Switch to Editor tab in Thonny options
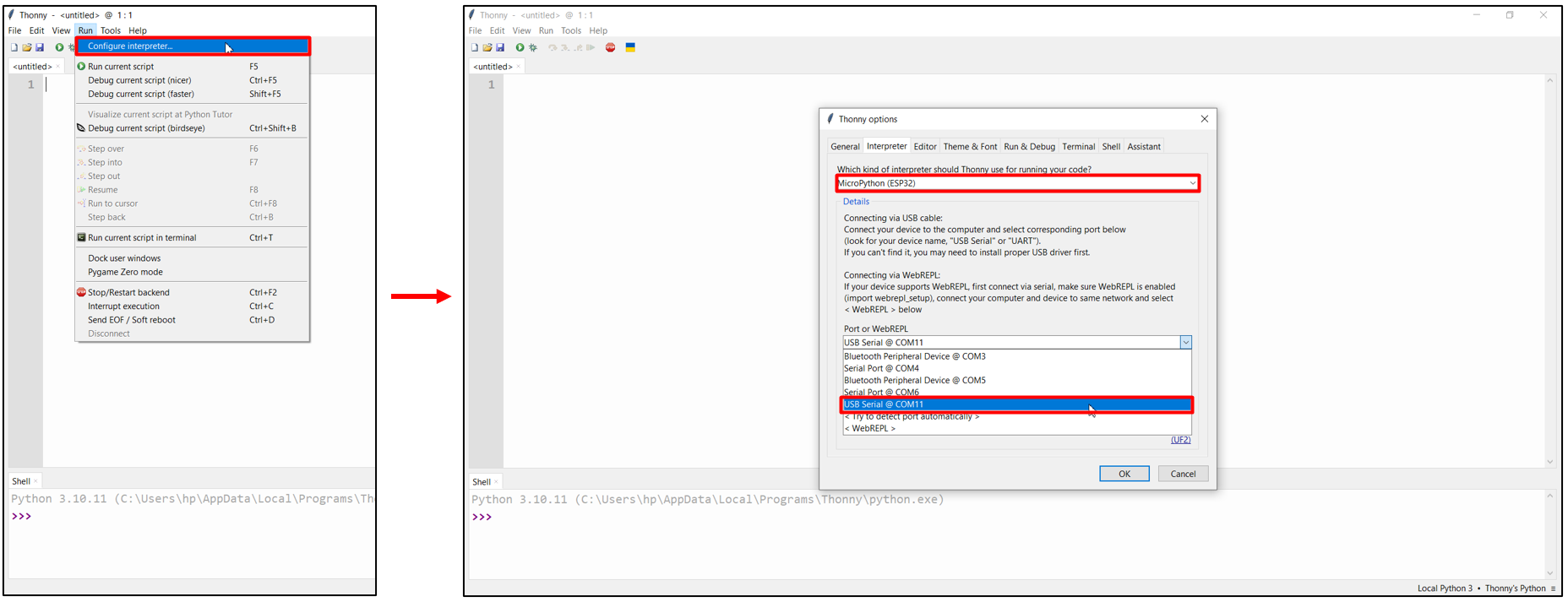The height and width of the screenshot is (602, 1568). tap(925, 147)
